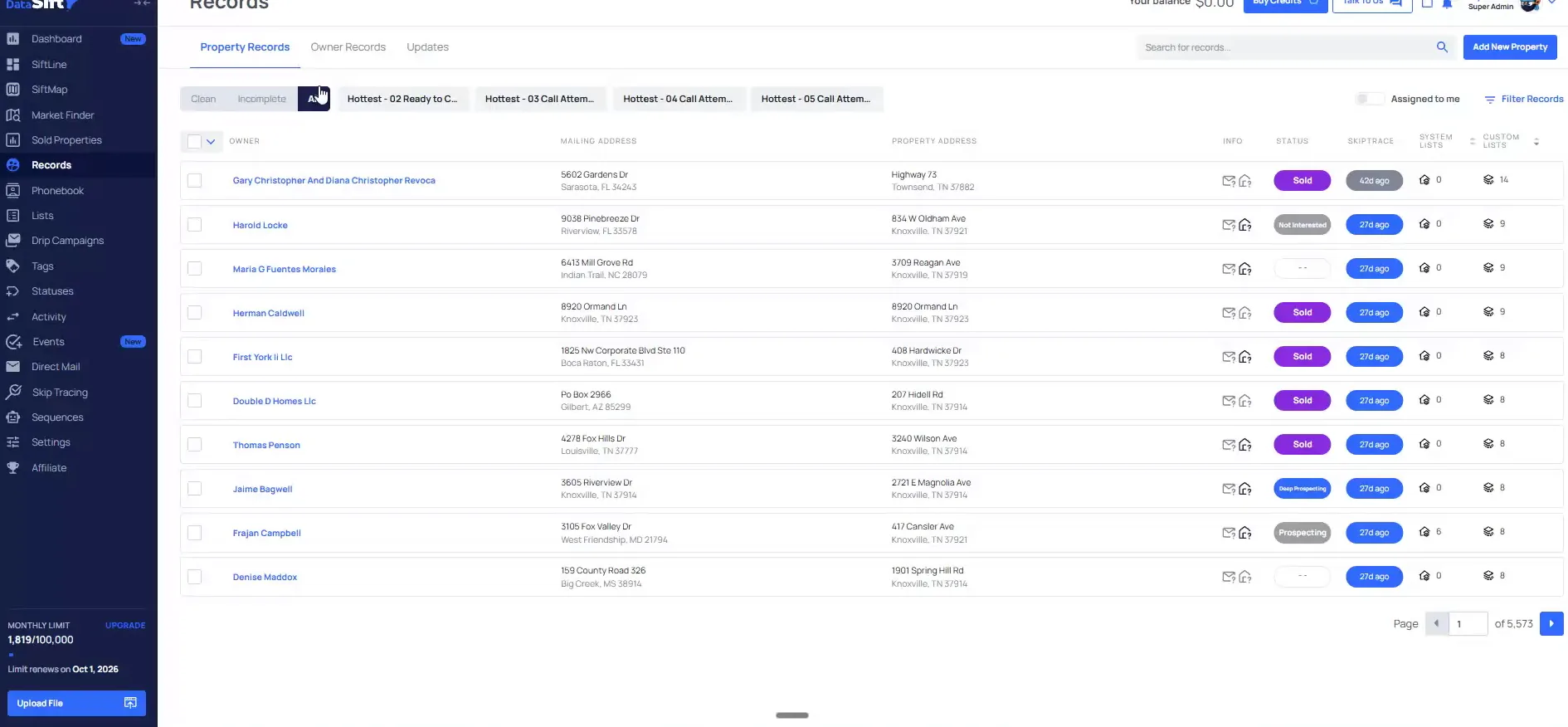
Task: Open the Sold status dropdown for Herman Caldwell
Action: [x=1303, y=313]
